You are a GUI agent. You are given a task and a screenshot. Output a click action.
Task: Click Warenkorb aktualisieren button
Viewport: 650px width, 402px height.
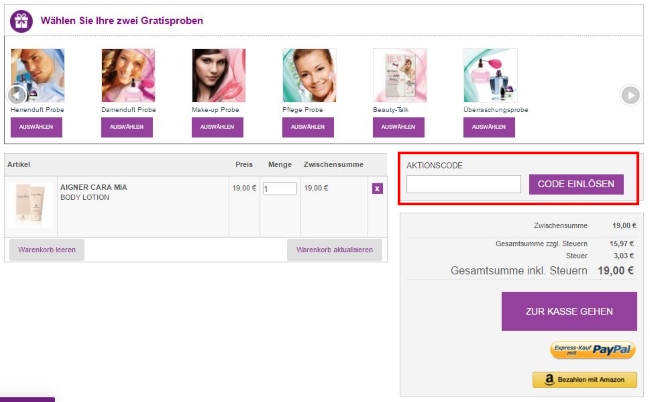335,249
